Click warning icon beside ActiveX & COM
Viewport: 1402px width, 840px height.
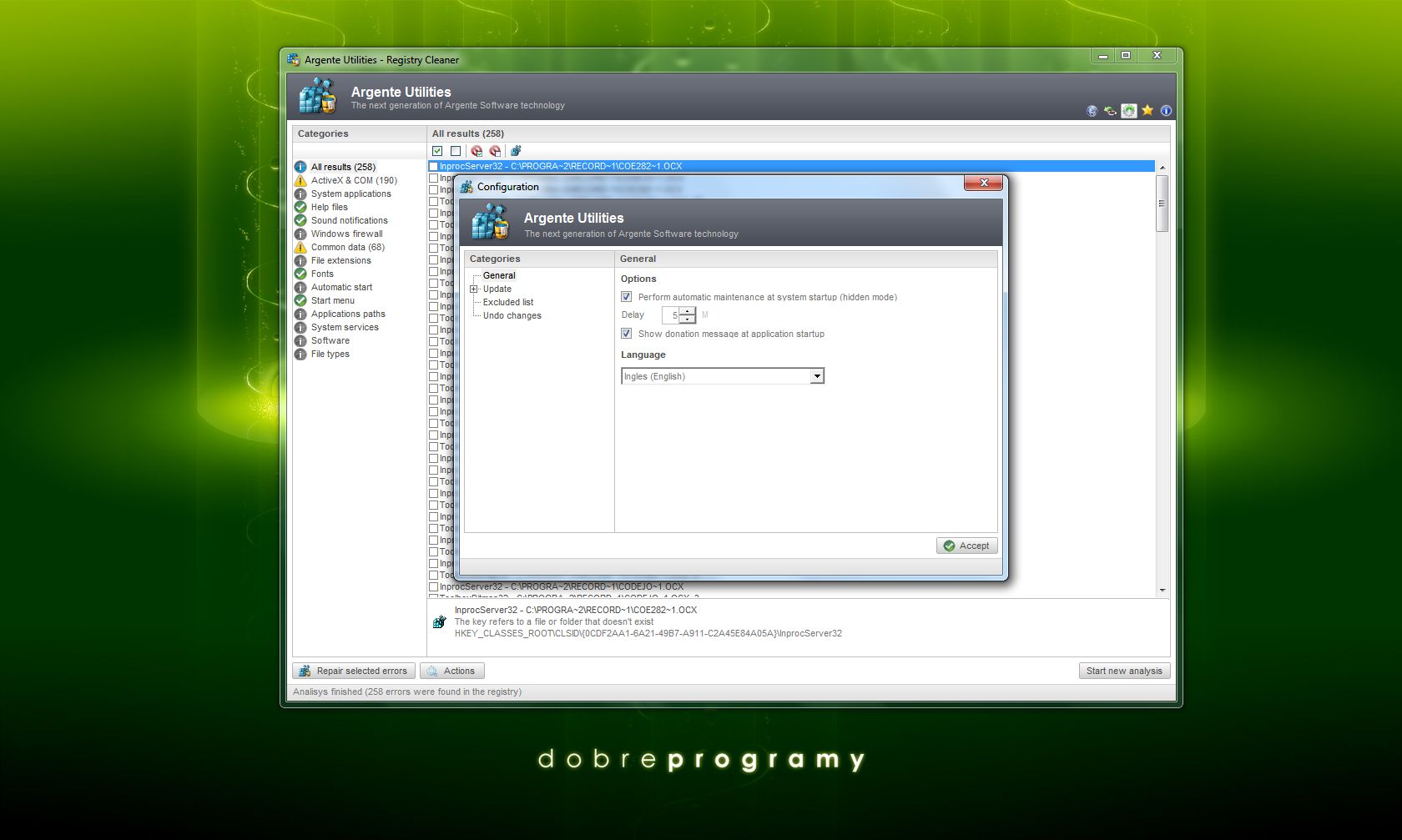tap(300, 180)
